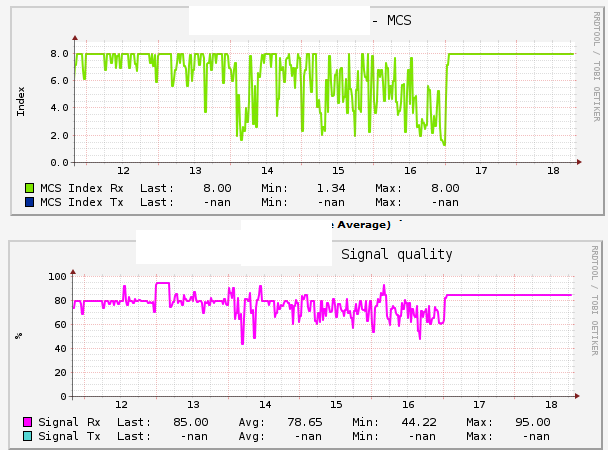Click the 'Signal quality' chart title

pyautogui.click(x=397, y=255)
